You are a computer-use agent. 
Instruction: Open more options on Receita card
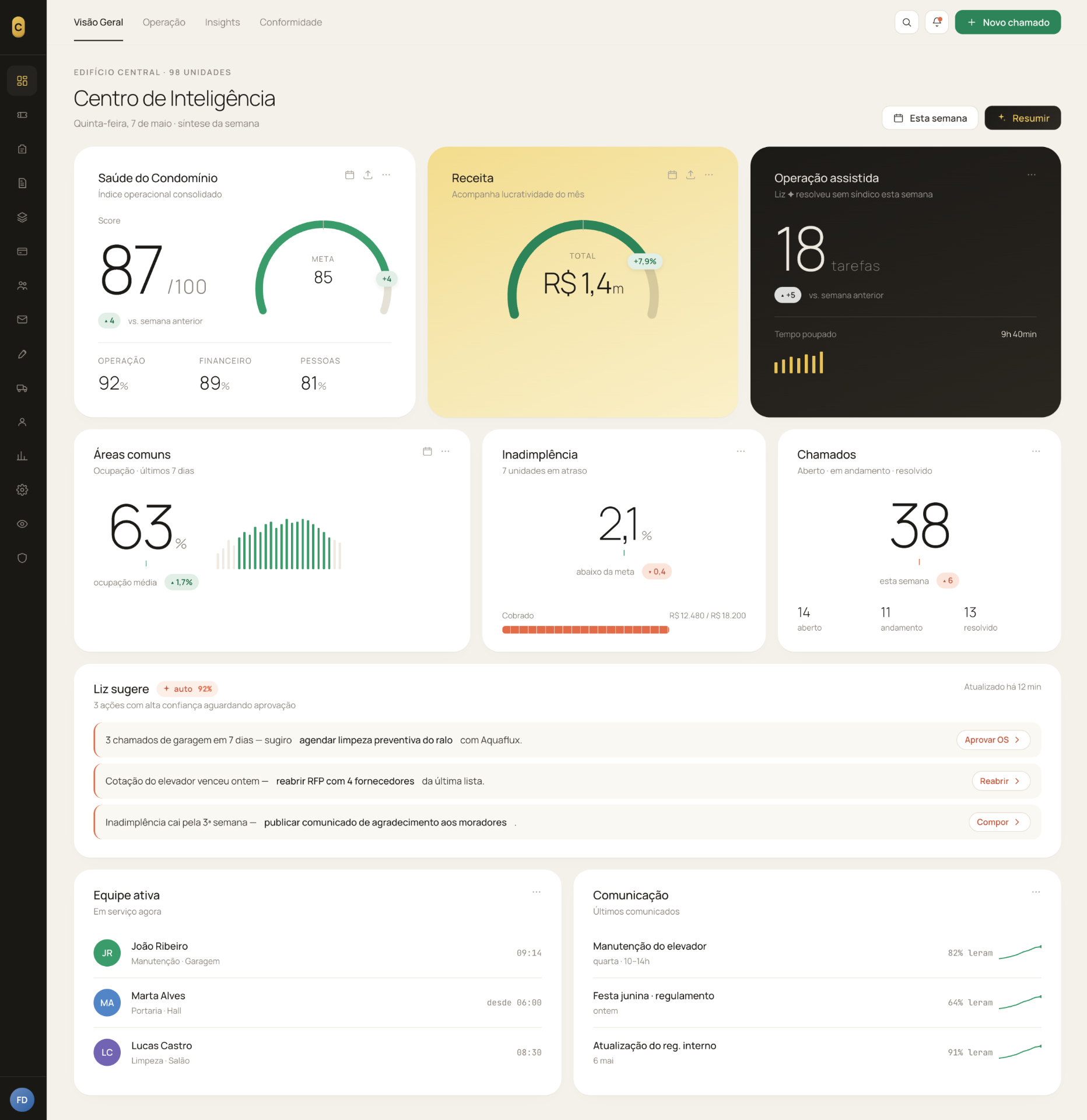709,175
